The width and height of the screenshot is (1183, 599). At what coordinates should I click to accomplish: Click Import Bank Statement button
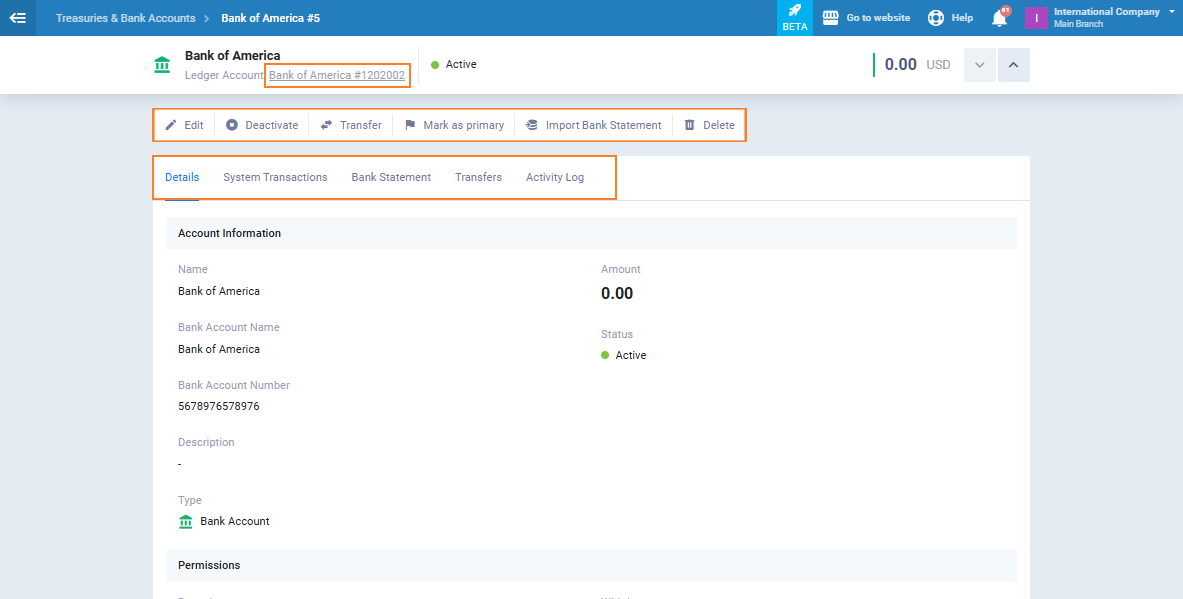[594, 125]
